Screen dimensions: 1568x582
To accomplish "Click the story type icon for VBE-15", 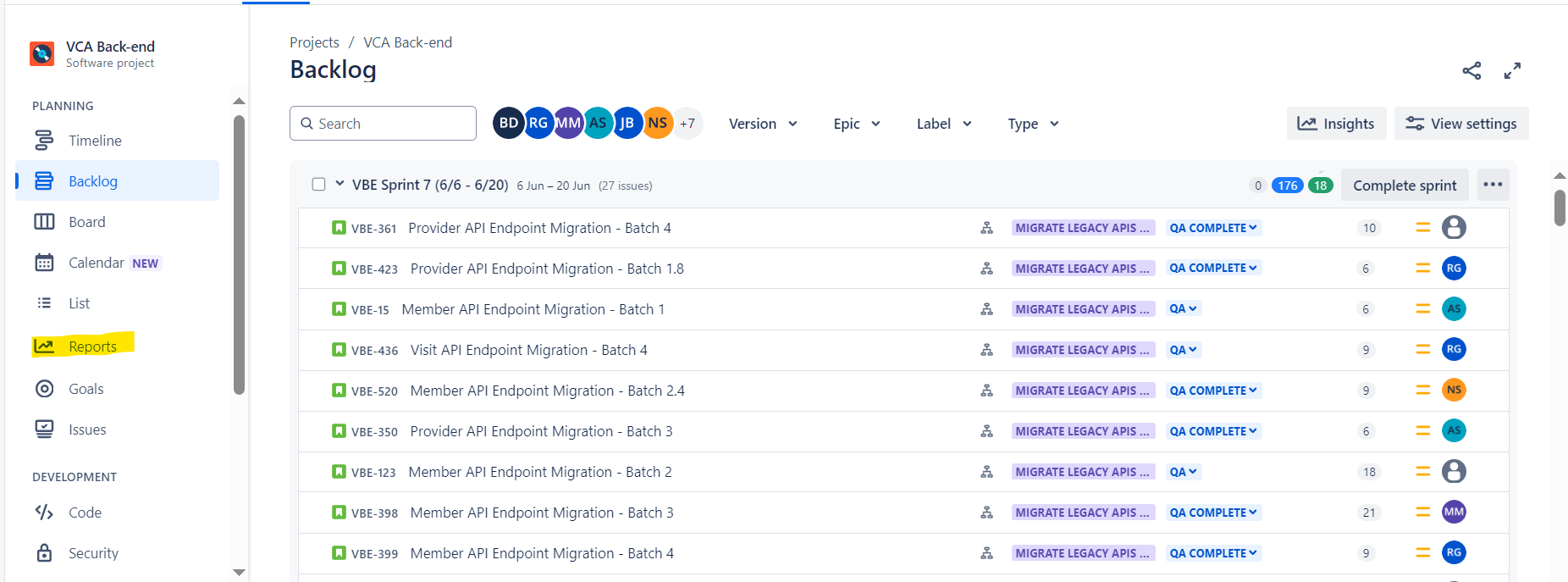I will click(x=339, y=309).
